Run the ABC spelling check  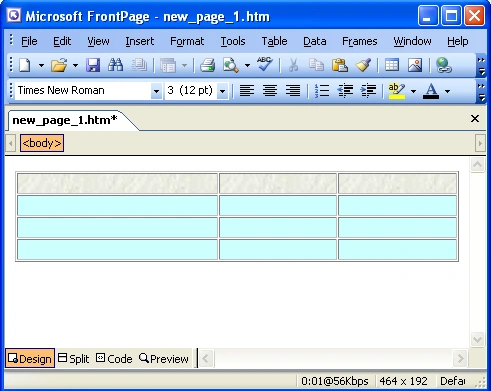pos(265,64)
